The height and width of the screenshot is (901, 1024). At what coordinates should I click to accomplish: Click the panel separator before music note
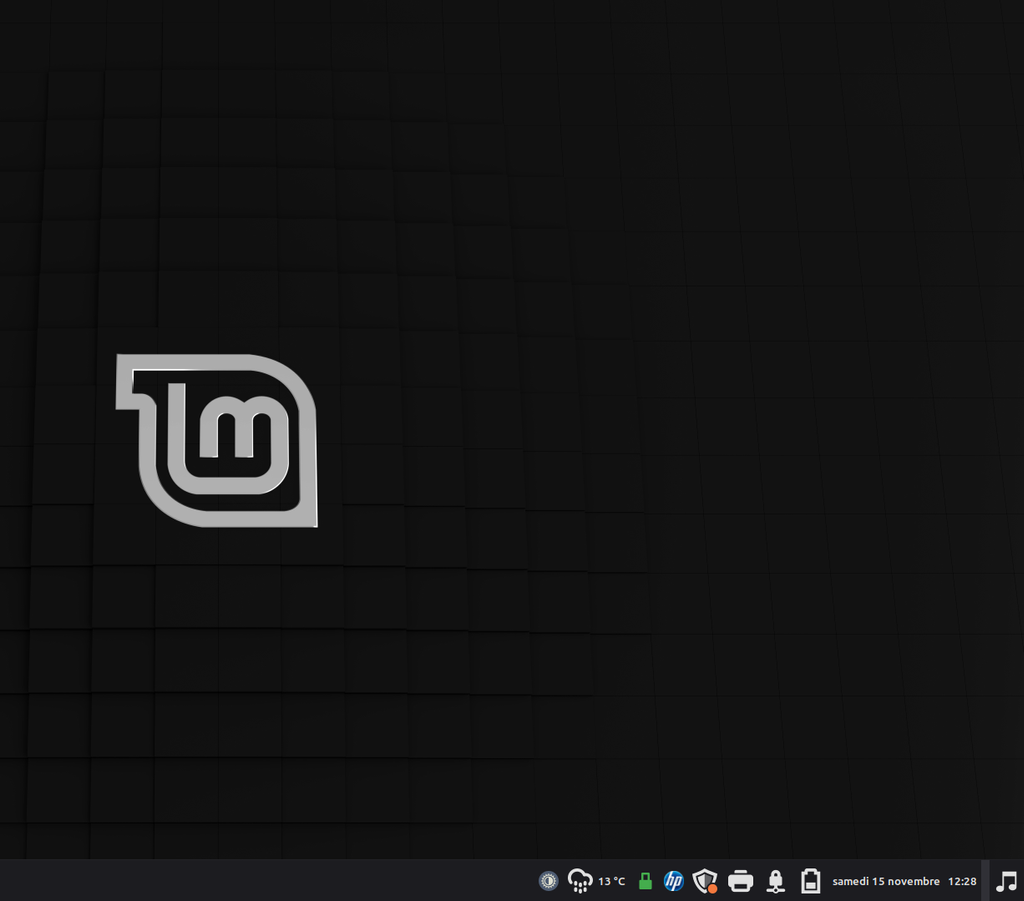point(986,881)
